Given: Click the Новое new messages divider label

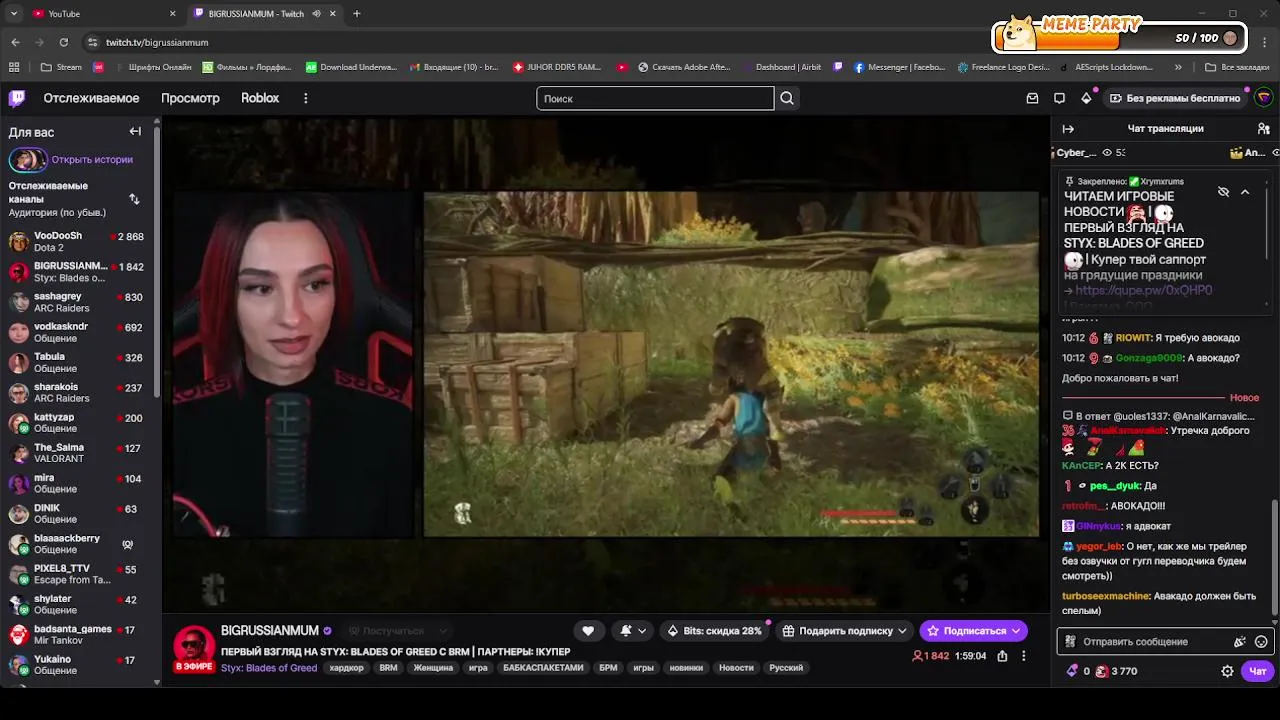Looking at the screenshot, I should click(1244, 398).
